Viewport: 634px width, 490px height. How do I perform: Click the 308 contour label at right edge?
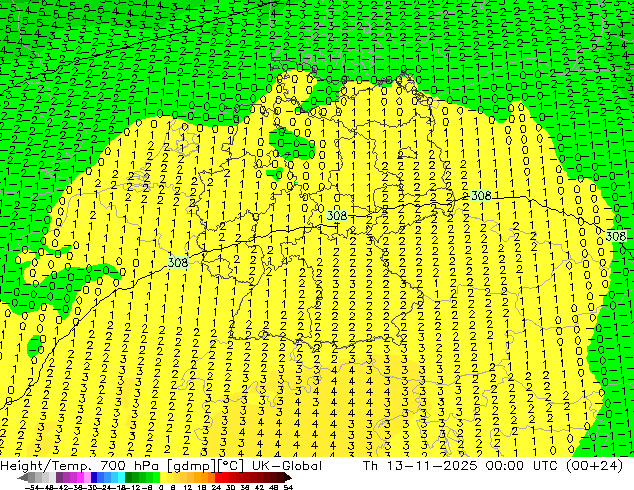pos(615,236)
